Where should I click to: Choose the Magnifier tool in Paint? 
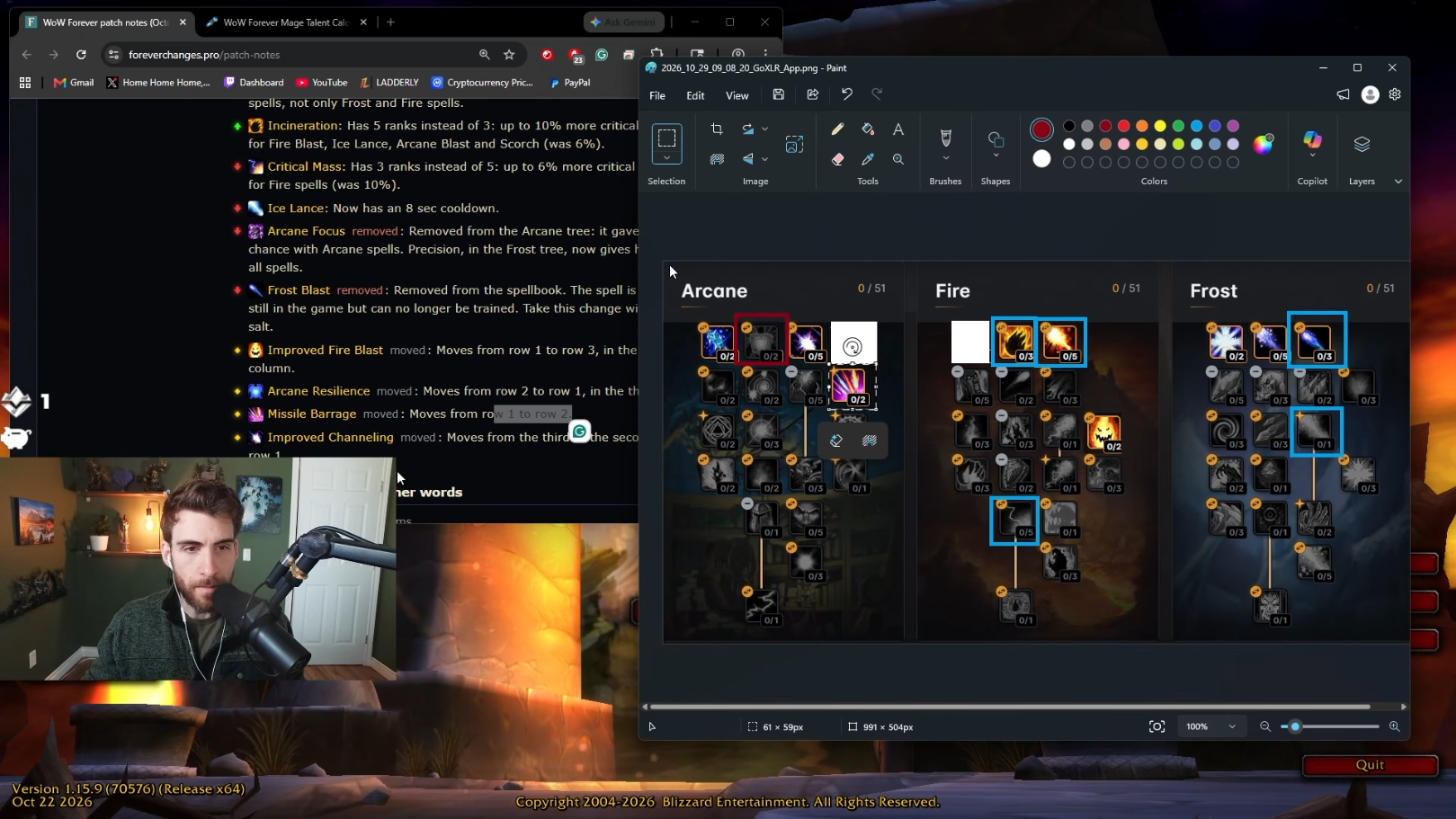pos(898,159)
